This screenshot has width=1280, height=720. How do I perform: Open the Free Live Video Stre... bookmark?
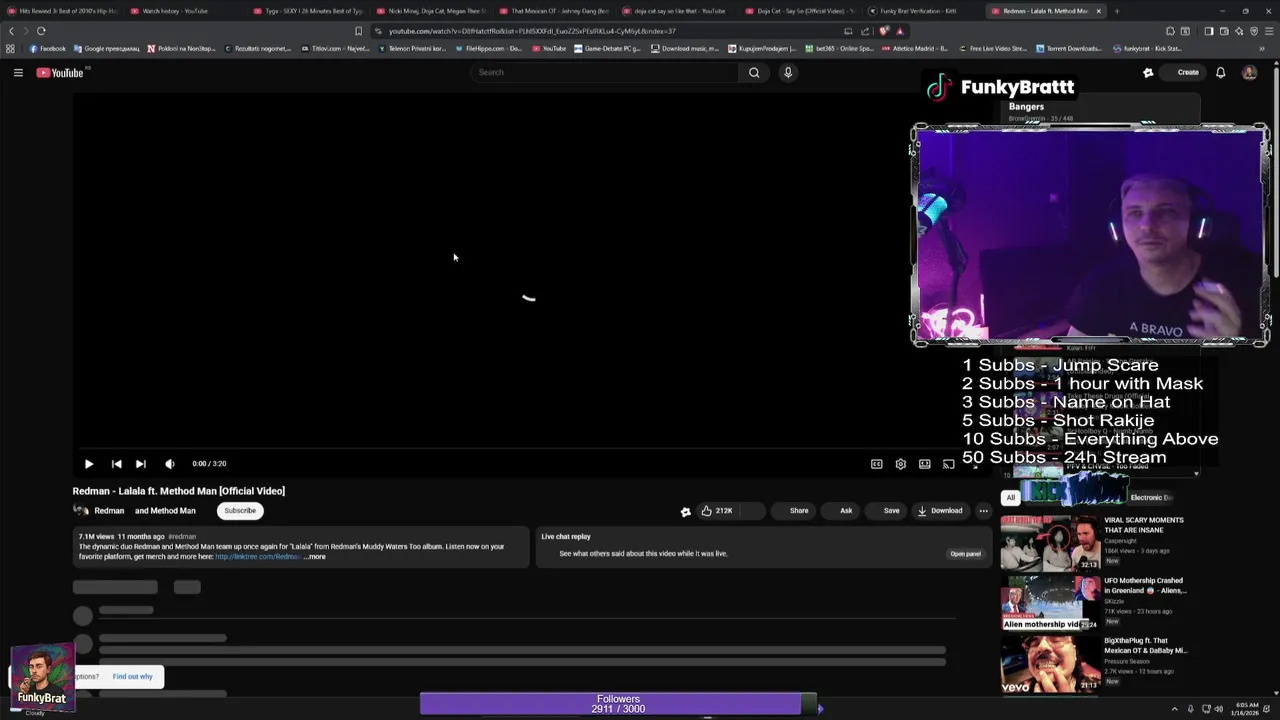click(x=993, y=48)
